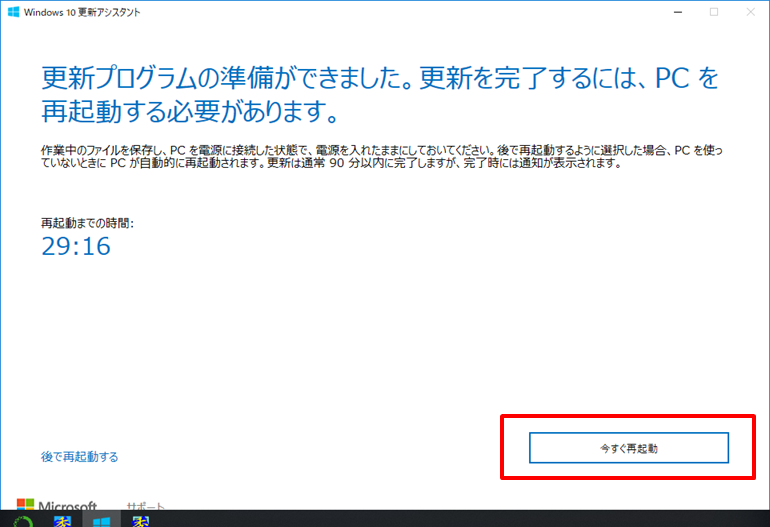Select the Windows 10 更新アシスタント taskbar icon

pyautogui.click(x=102, y=520)
